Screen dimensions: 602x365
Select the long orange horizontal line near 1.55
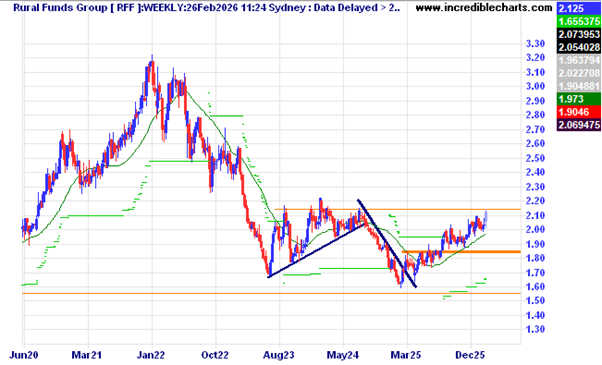coord(271,294)
